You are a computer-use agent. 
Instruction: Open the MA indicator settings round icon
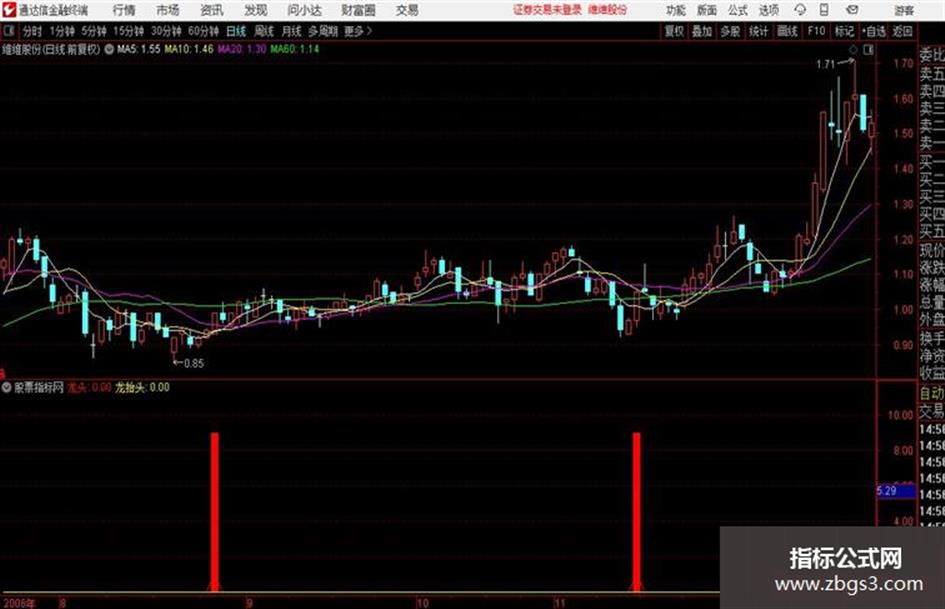109,49
